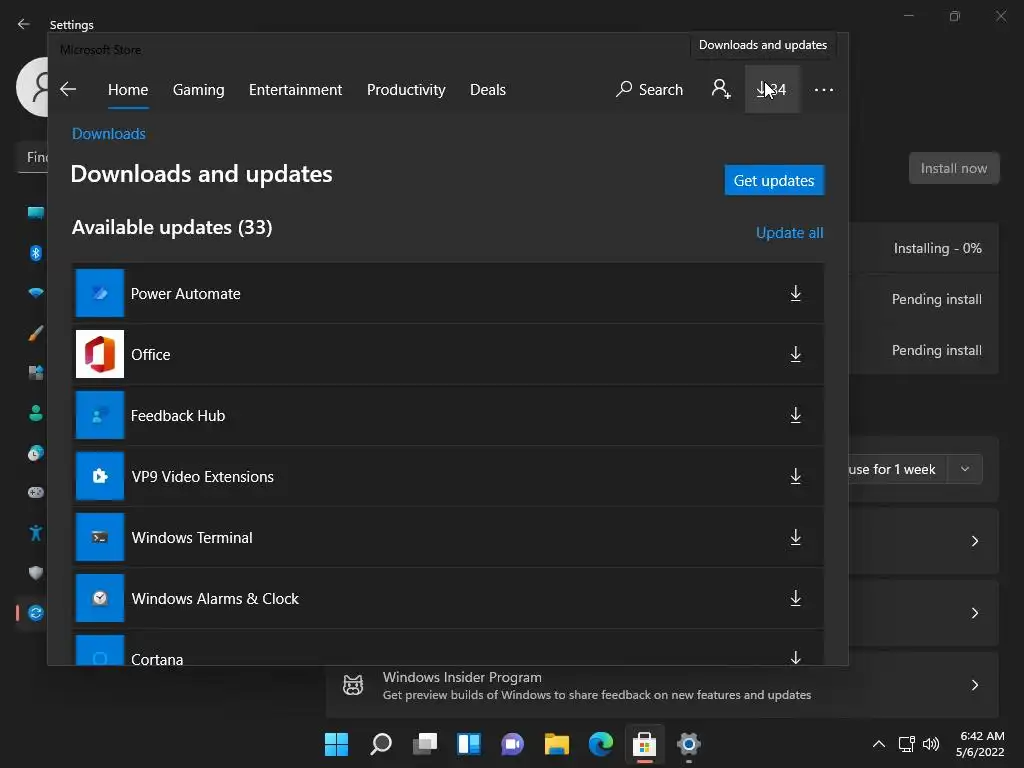Switch to the Productivity tab
This screenshot has height=768, width=1024.
coord(406,89)
